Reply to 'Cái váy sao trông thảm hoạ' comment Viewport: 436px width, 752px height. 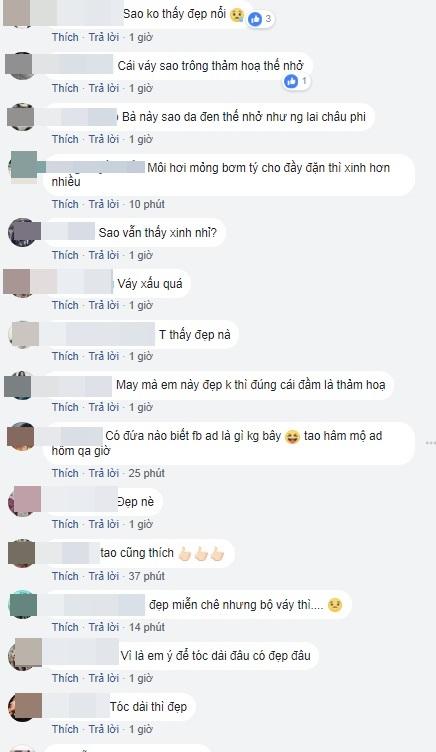tap(104, 88)
